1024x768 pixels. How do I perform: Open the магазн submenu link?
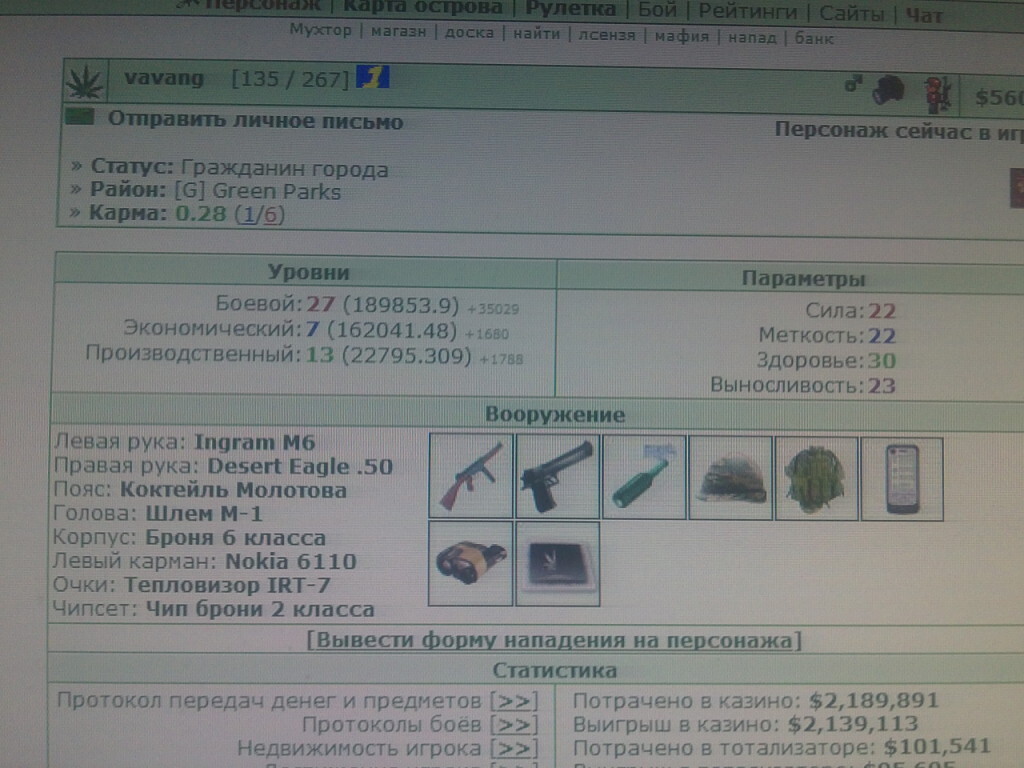(398, 31)
